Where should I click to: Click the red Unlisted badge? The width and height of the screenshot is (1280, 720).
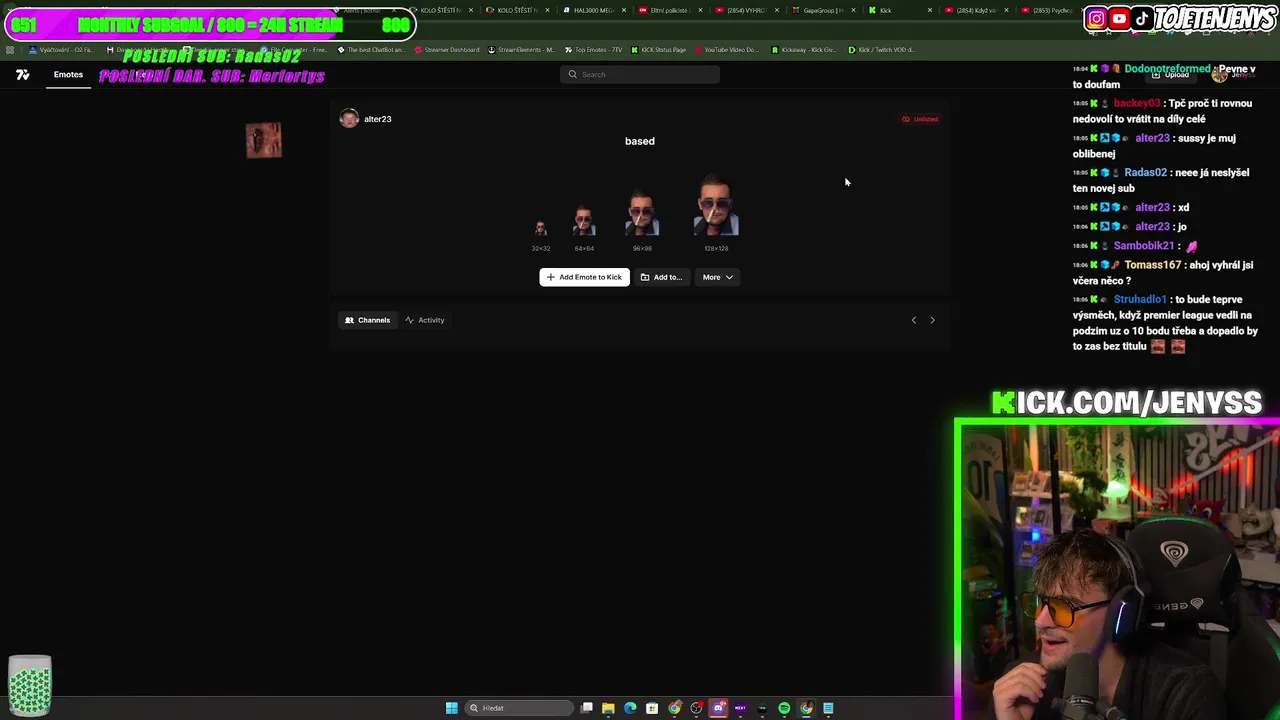[920, 119]
